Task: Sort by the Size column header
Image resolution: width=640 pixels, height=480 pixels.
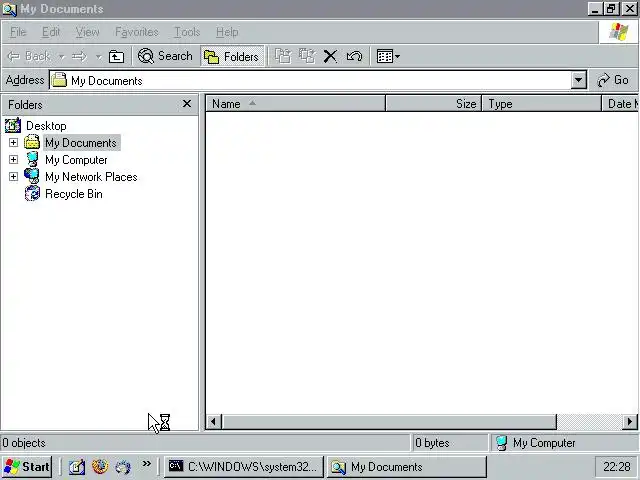Action: [x=433, y=104]
